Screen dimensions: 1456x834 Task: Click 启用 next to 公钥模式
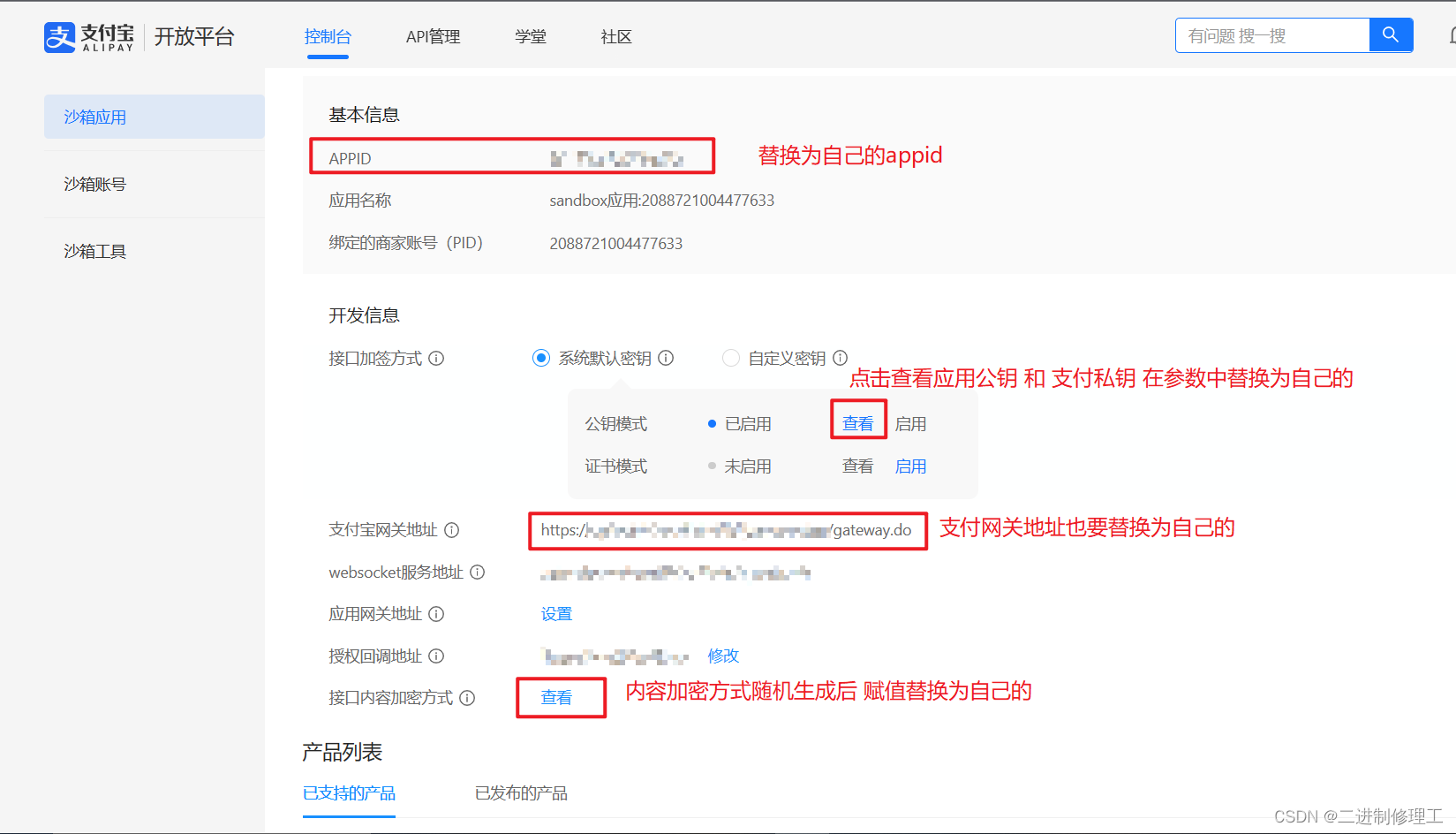910,424
